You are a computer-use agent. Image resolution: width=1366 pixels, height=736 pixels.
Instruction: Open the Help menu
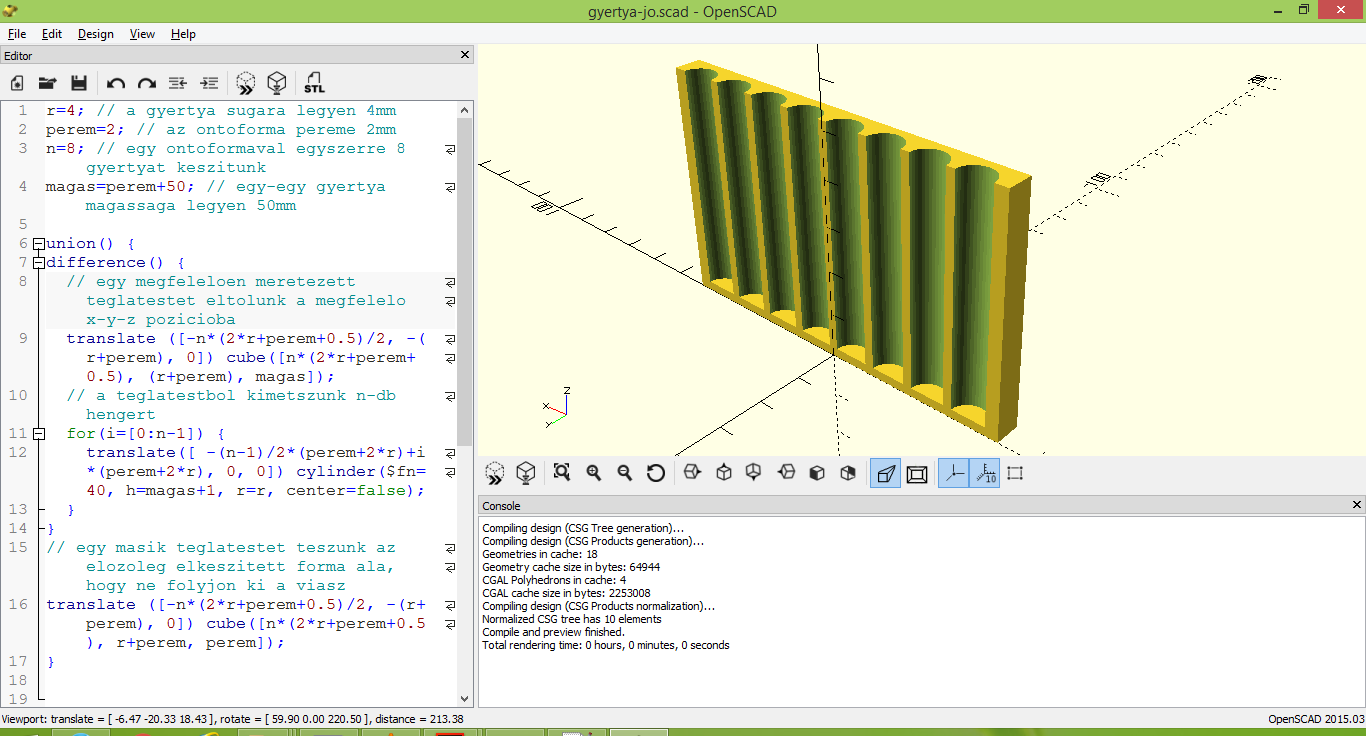point(183,34)
